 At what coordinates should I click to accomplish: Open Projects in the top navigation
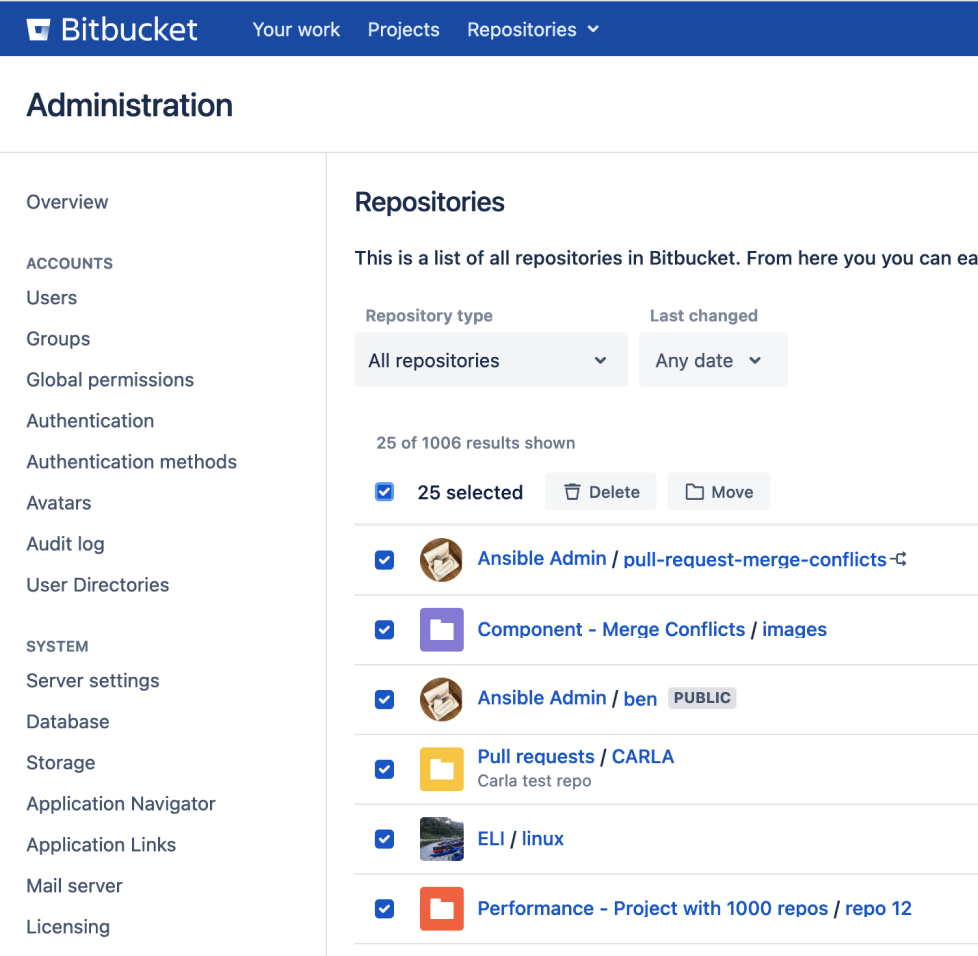(x=404, y=29)
